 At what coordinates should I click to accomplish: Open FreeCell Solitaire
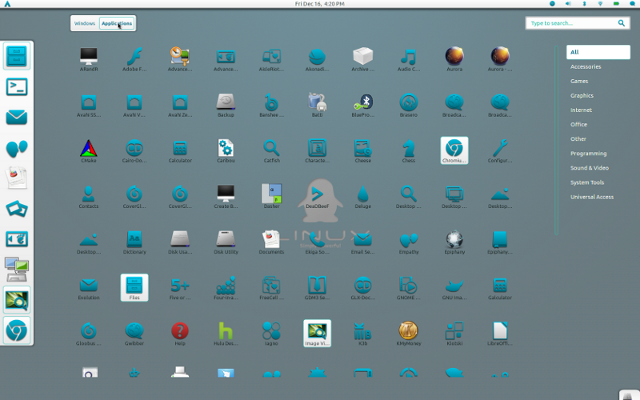(x=271, y=288)
